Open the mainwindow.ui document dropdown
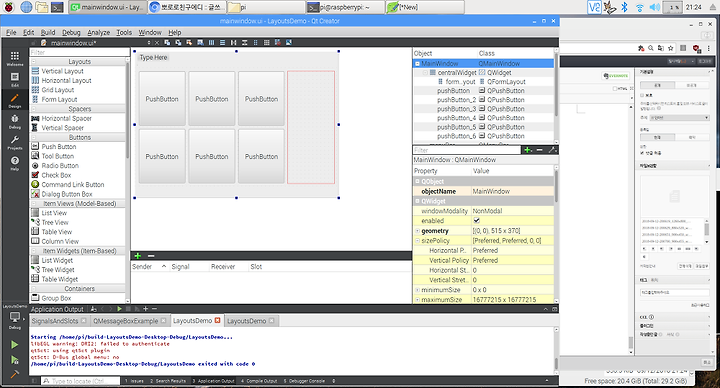The width and height of the screenshot is (720, 388). [149, 43]
